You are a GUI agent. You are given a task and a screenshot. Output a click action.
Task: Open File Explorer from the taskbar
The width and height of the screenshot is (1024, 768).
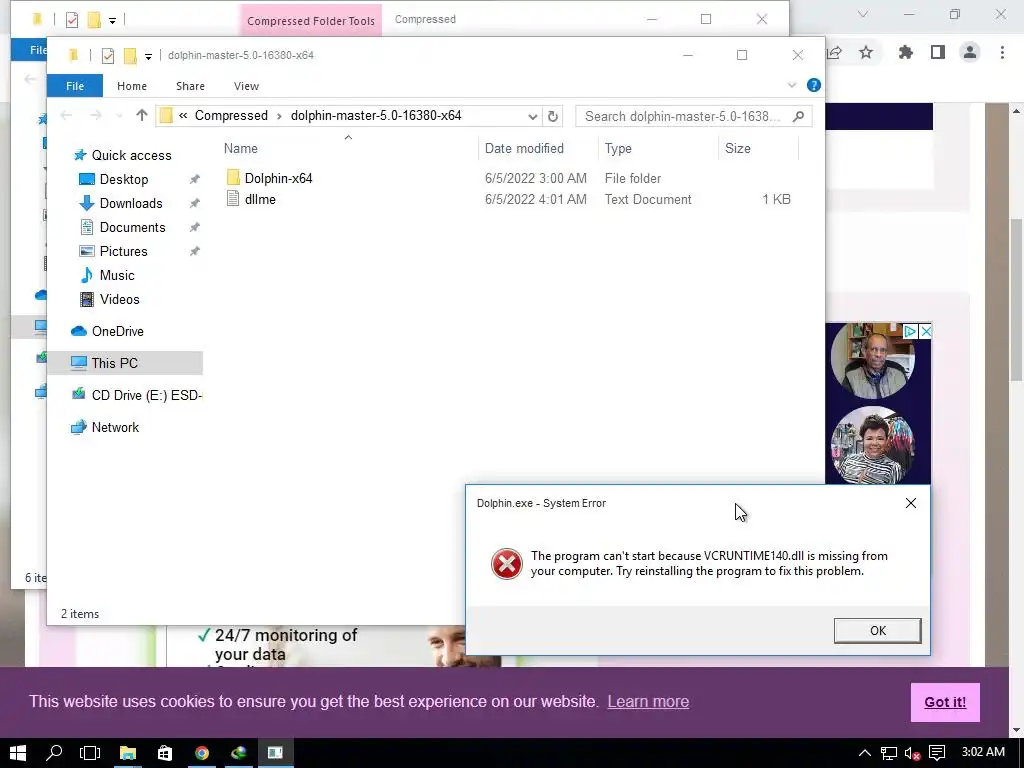coord(127,753)
